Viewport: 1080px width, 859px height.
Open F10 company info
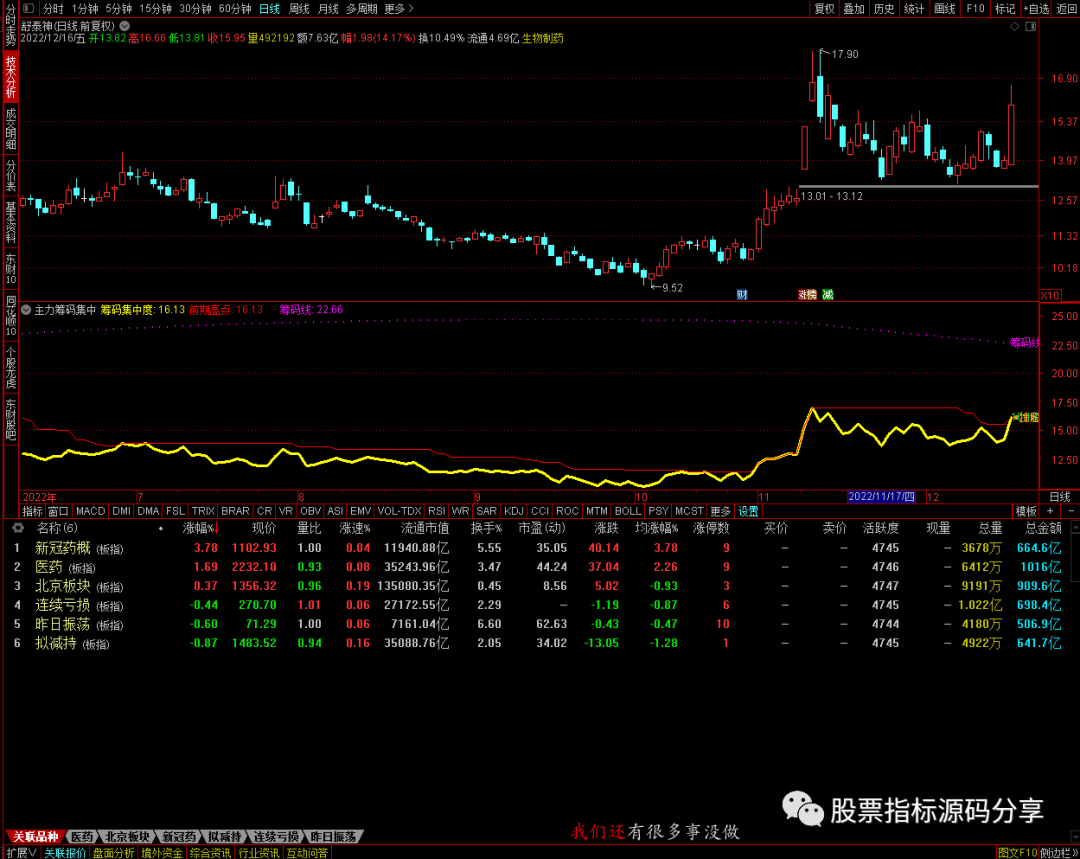tap(975, 8)
